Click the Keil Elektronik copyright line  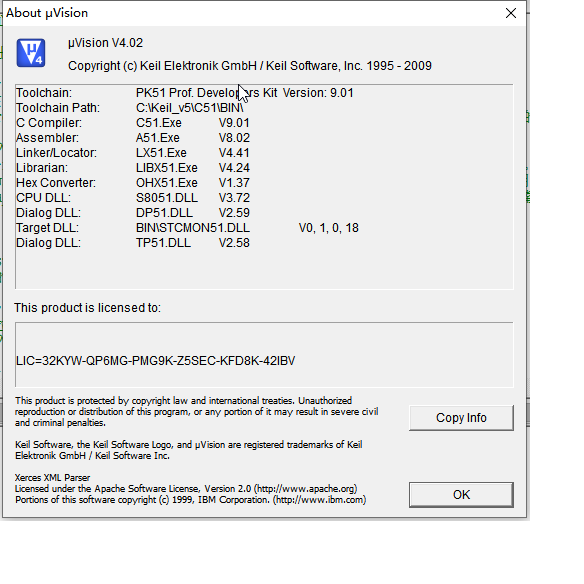(250, 66)
